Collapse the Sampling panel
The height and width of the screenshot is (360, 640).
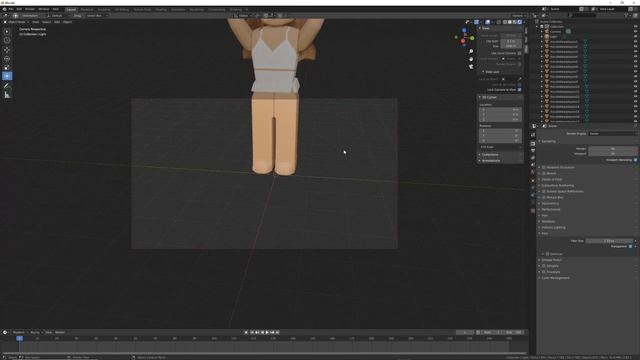(x=548, y=141)
